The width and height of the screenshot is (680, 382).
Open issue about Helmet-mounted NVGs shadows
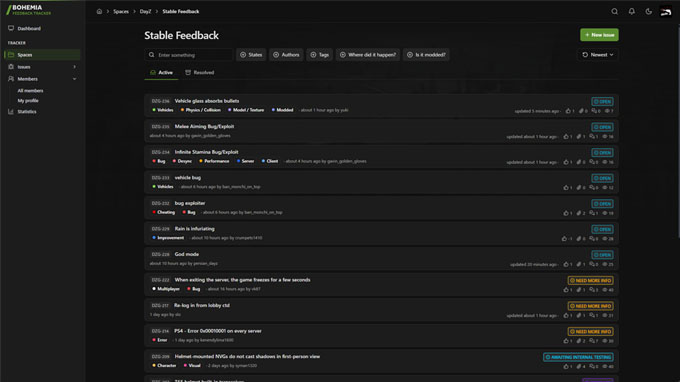[247, 357]
